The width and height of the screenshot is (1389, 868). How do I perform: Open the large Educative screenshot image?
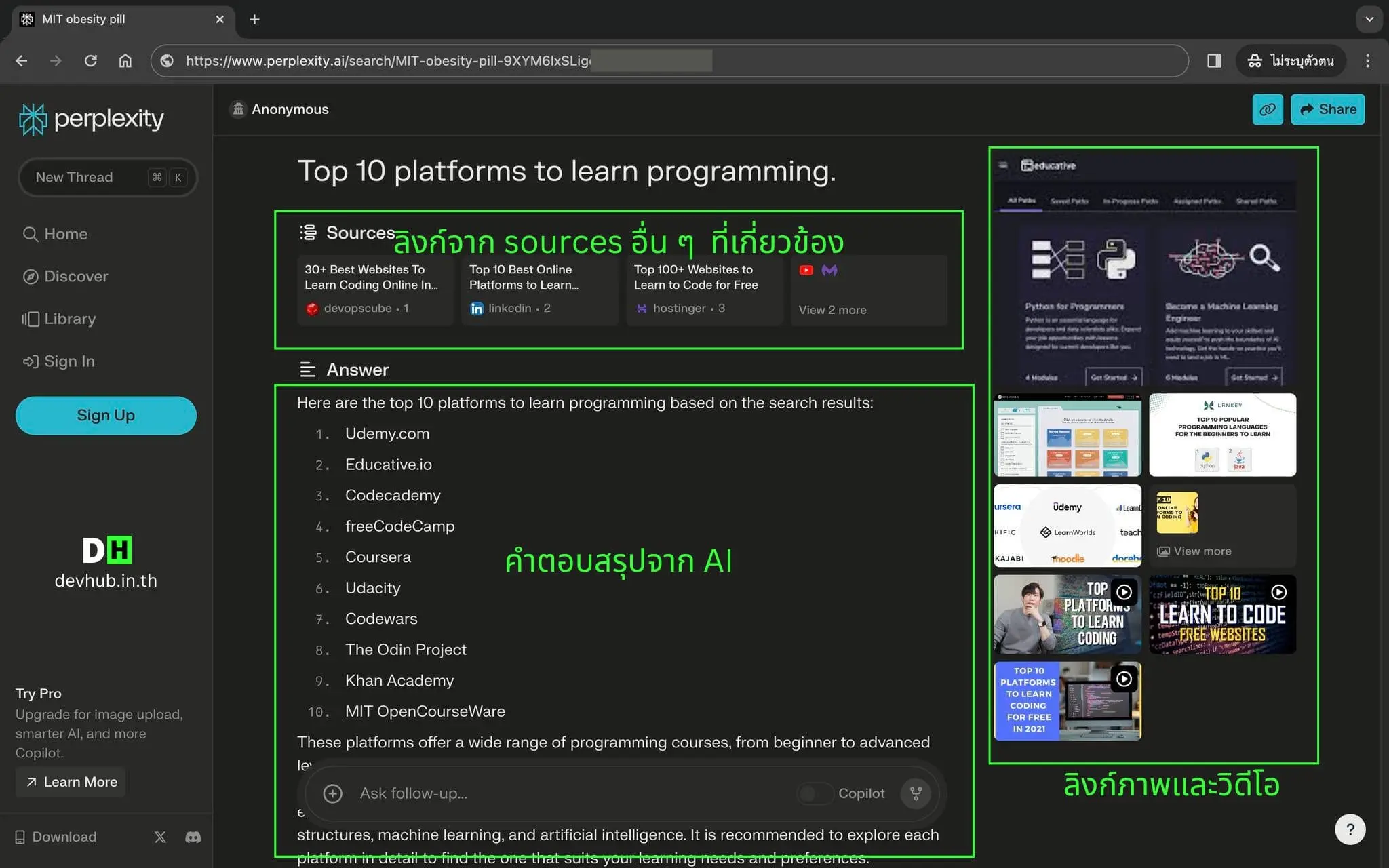(x=1145, y=270)
